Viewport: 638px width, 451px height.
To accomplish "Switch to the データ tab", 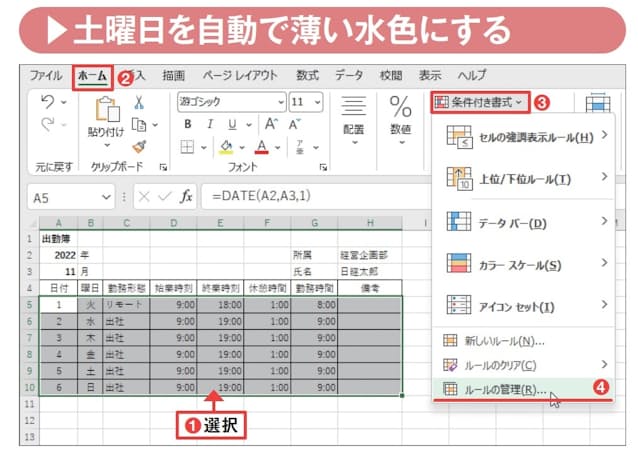I will pyautogui.click(x=349, y=76).
